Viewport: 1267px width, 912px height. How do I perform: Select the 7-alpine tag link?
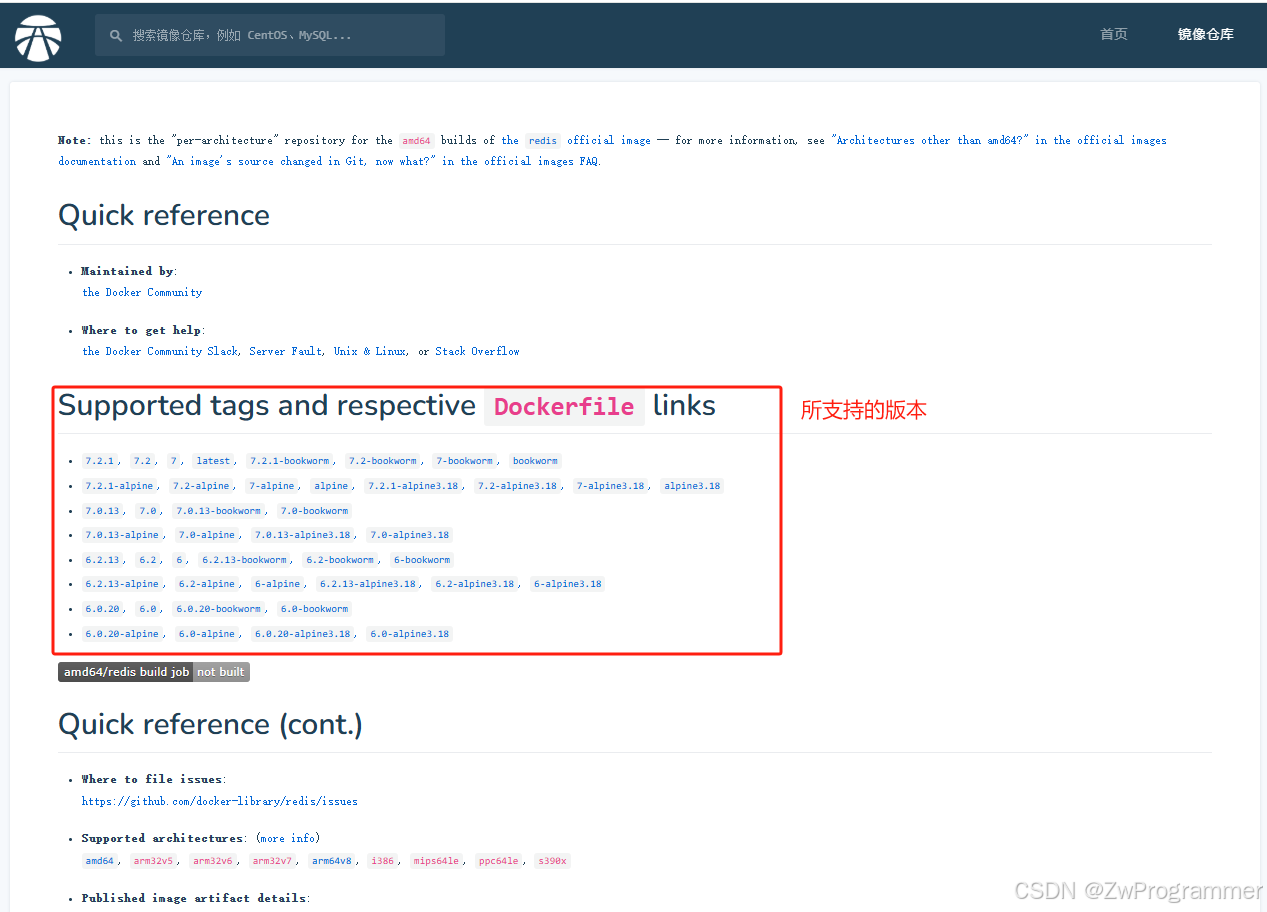point(272,486)
